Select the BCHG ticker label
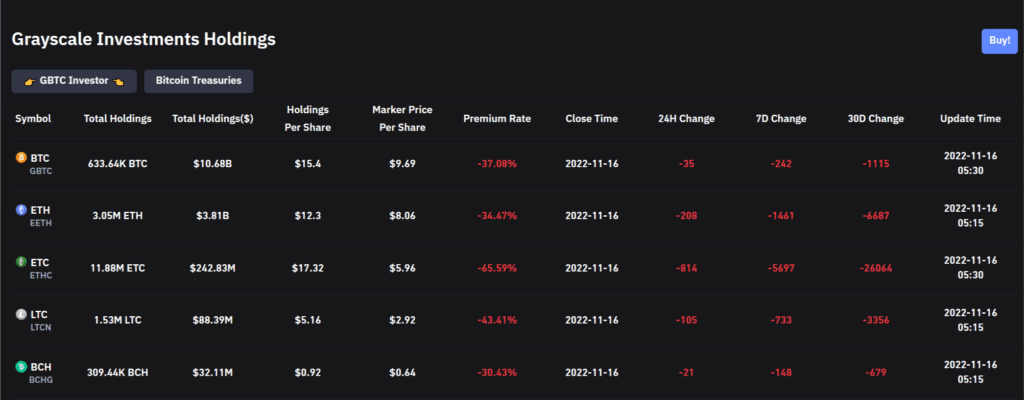1024x400 pixels. (x=41, y=380)
